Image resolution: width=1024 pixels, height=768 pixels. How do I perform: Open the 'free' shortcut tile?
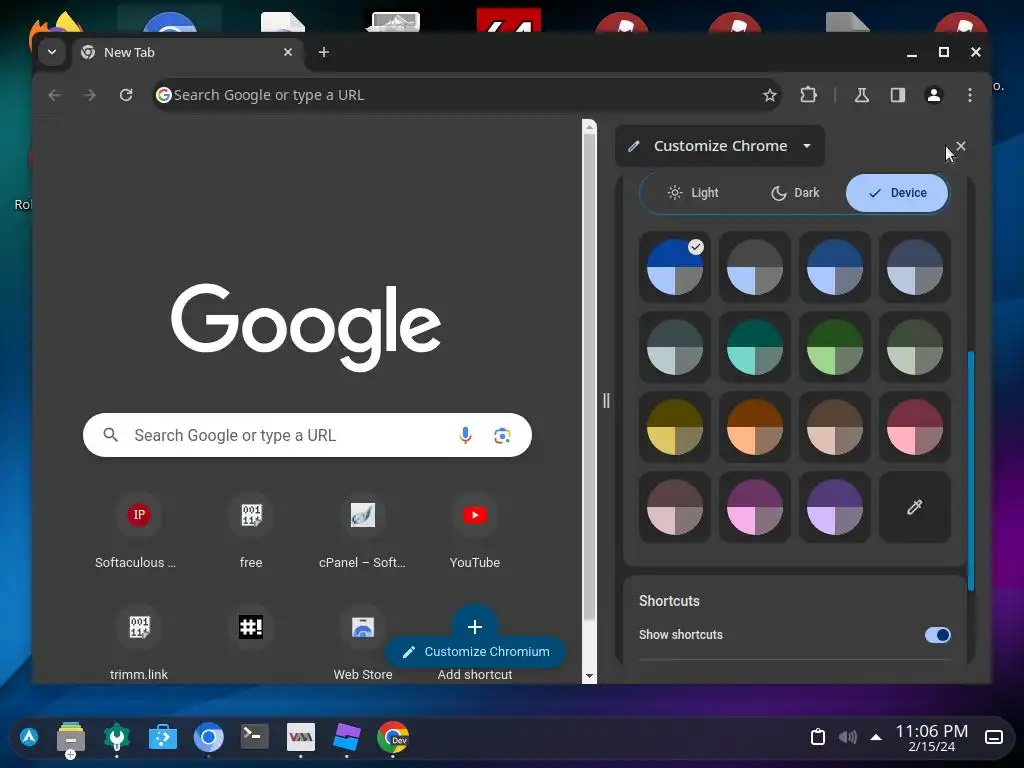point(251,532)
